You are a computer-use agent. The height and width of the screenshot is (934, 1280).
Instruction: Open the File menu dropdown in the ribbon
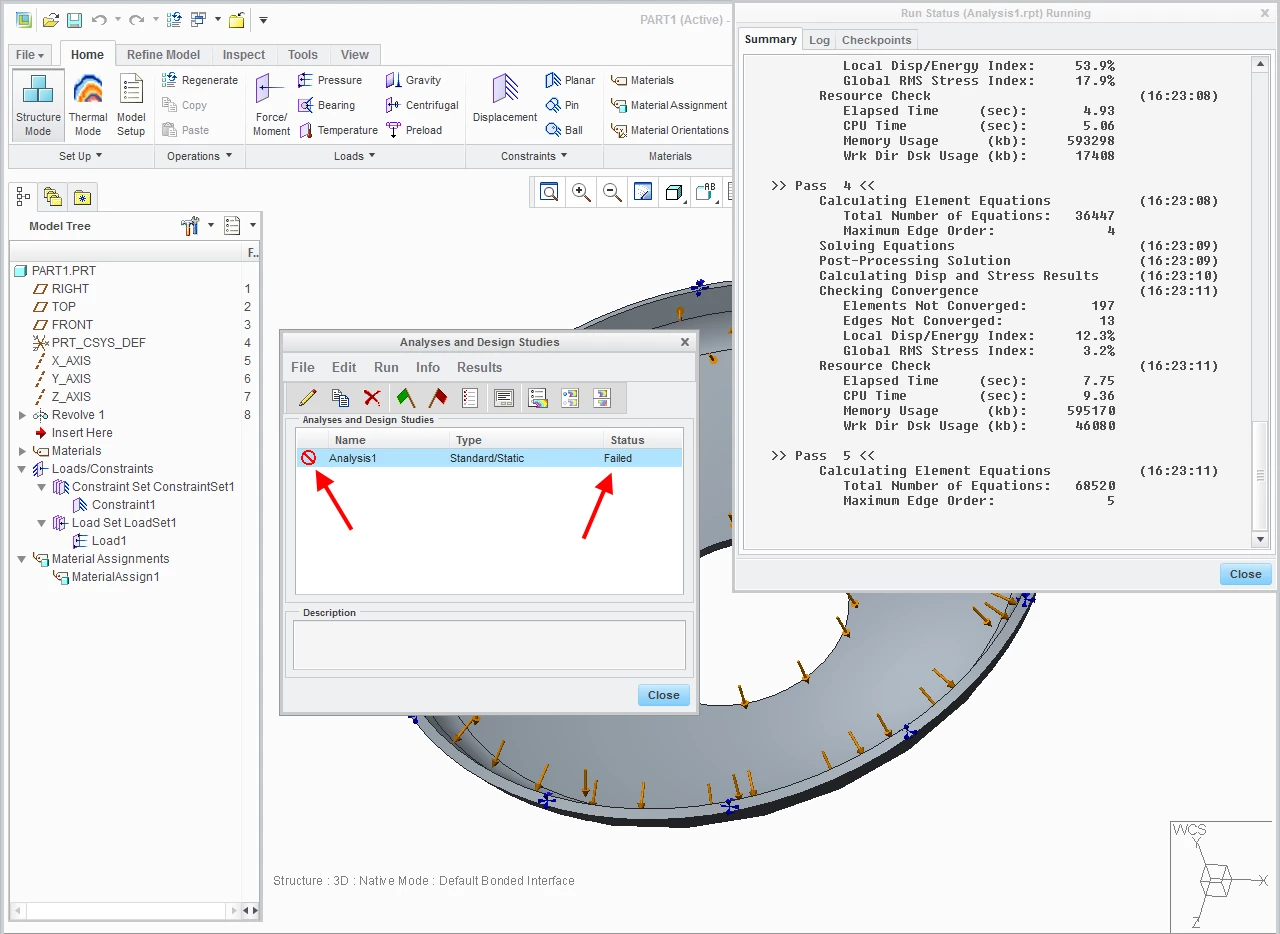(30, 55)
